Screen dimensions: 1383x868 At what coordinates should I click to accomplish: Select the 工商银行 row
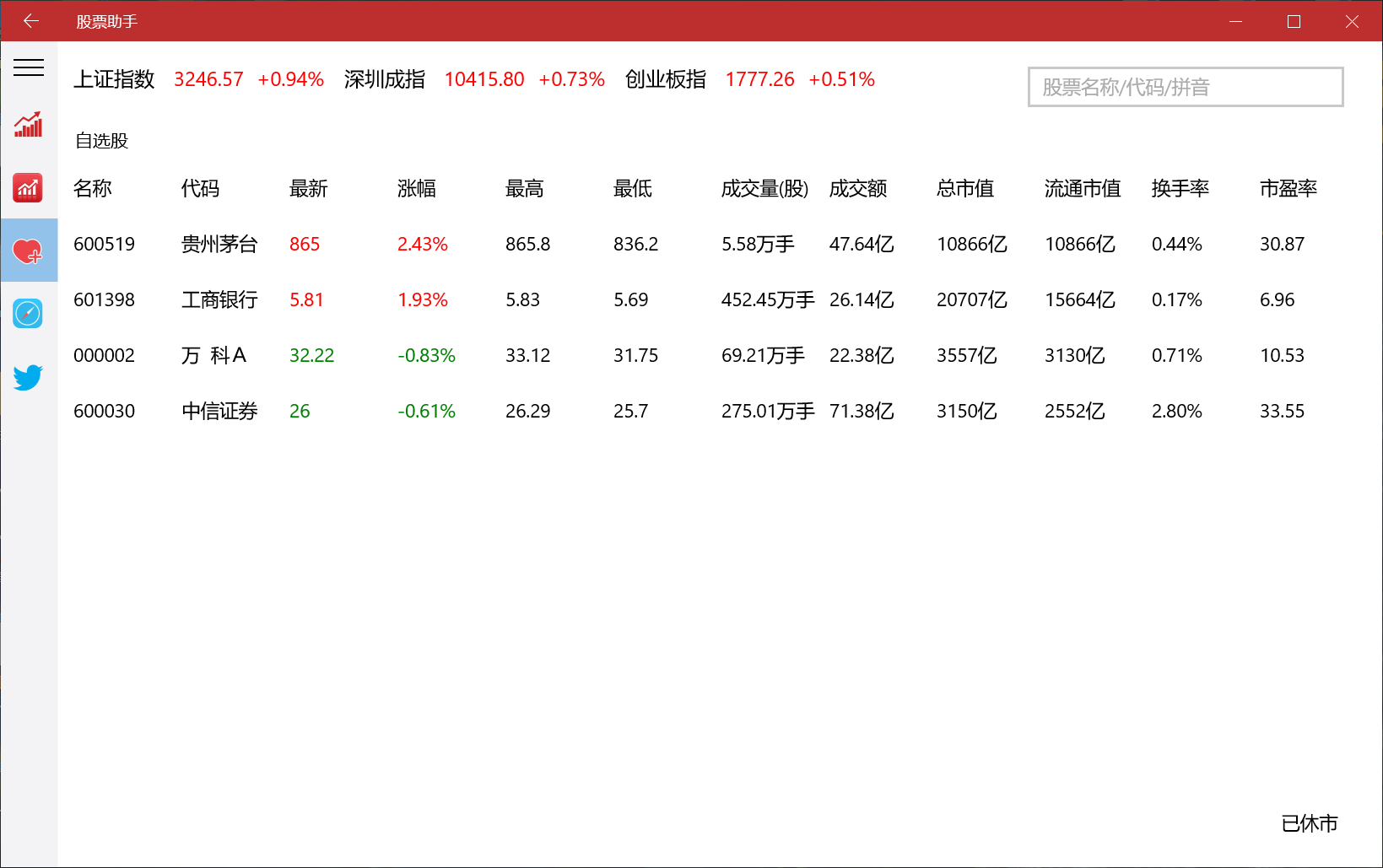tap(219, 299)
